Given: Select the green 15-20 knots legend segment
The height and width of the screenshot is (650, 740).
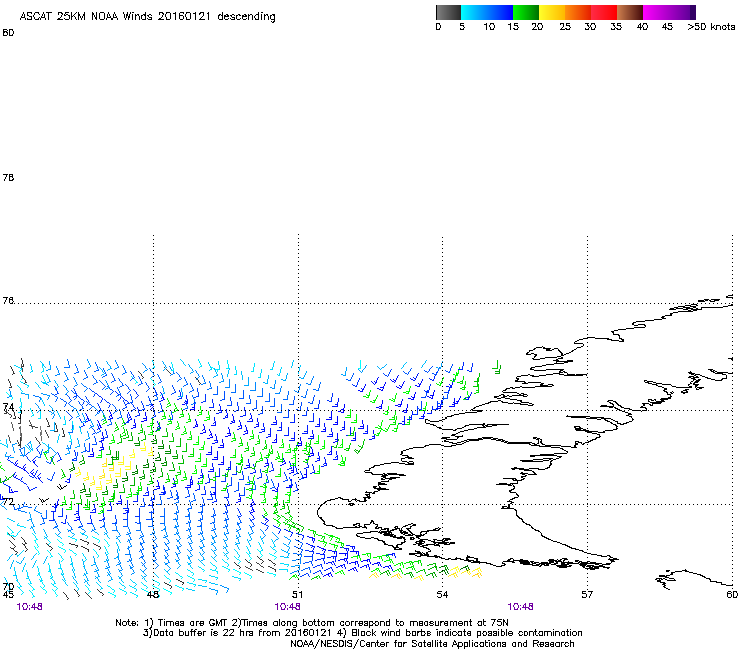Looking at the screenshot, I should click(x=526, y=12).
